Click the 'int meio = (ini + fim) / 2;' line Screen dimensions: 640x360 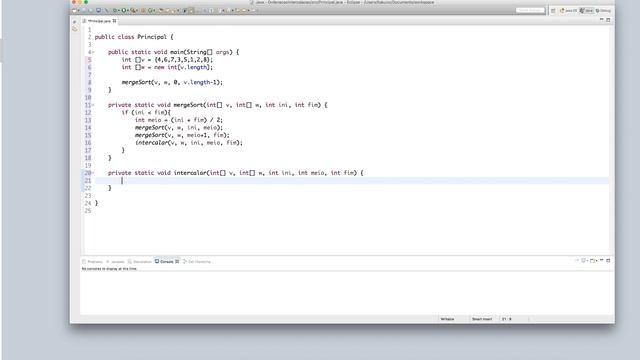pos(179,120)
